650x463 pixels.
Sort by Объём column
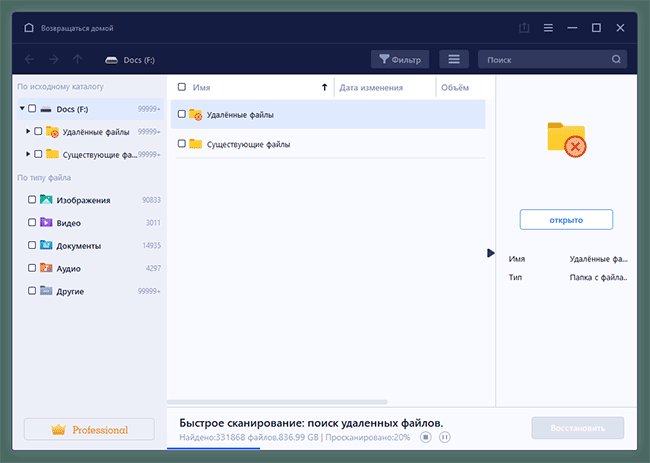[x=455, y=87]
